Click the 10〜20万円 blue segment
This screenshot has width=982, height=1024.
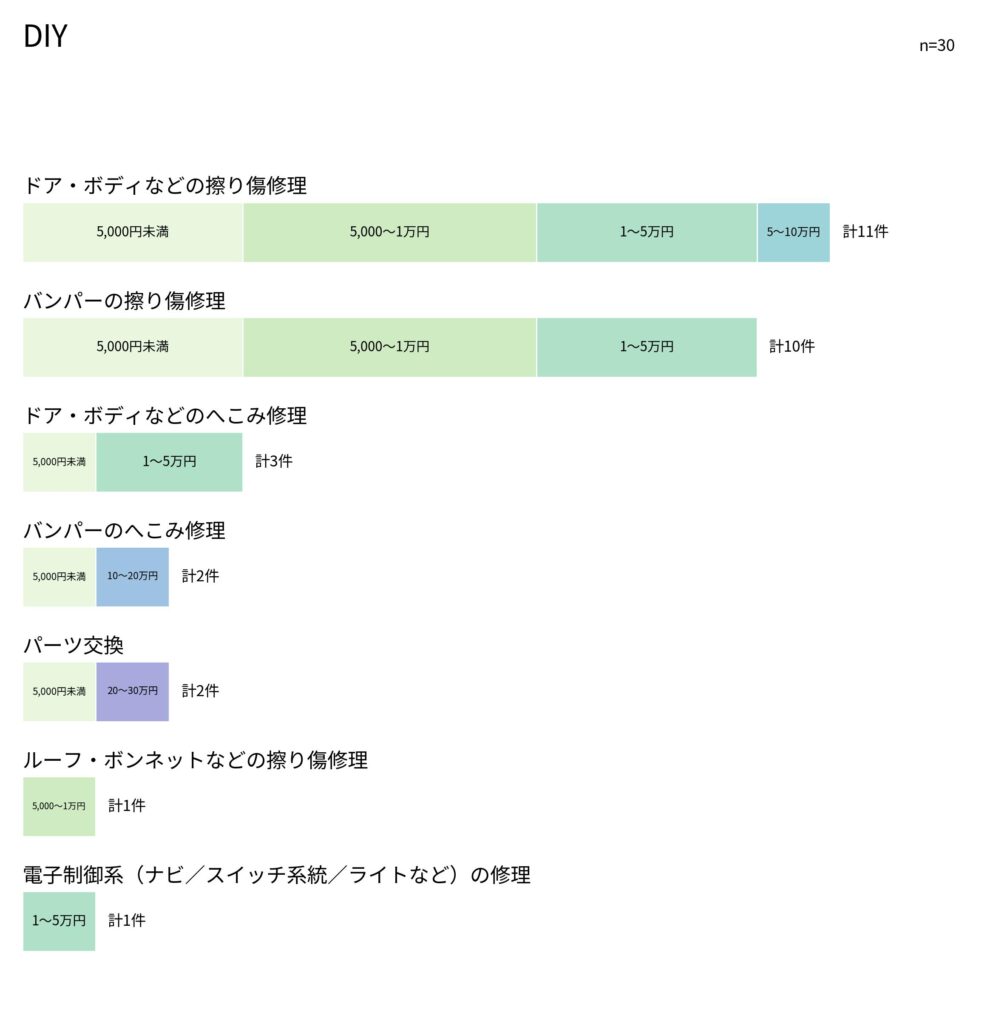click(x=133, y=577)
